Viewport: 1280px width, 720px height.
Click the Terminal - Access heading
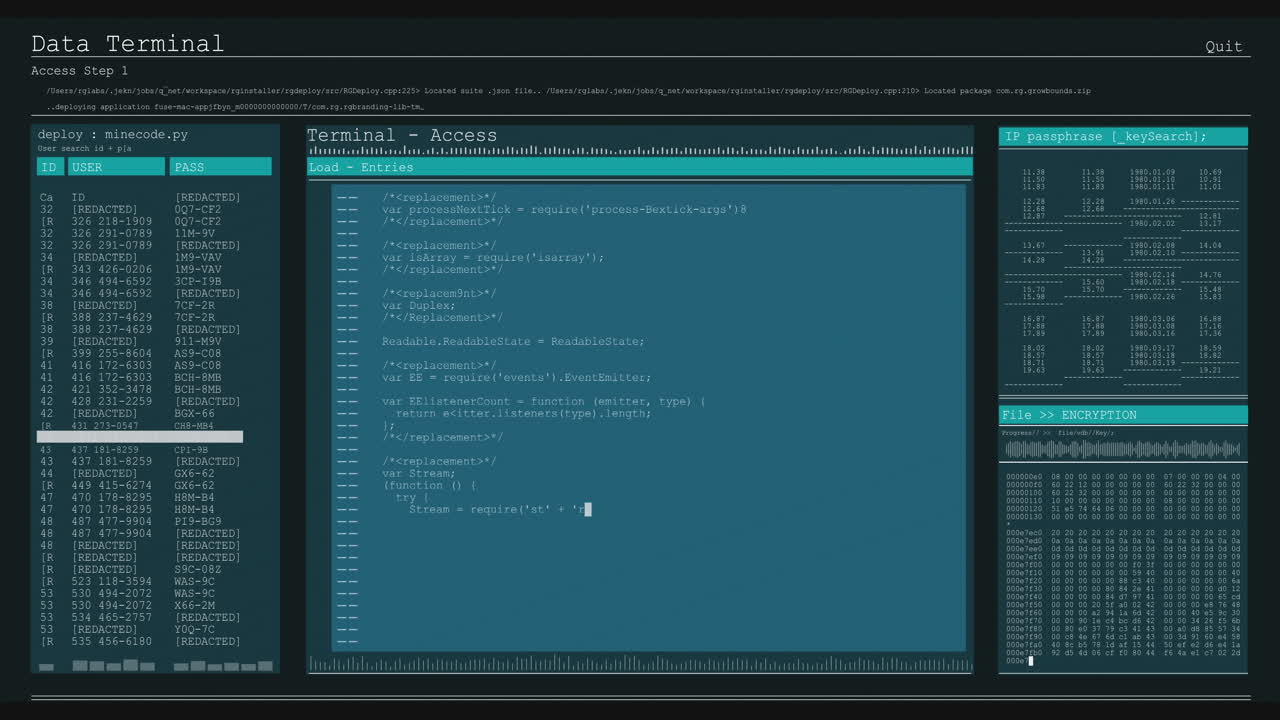coord(401,135)
